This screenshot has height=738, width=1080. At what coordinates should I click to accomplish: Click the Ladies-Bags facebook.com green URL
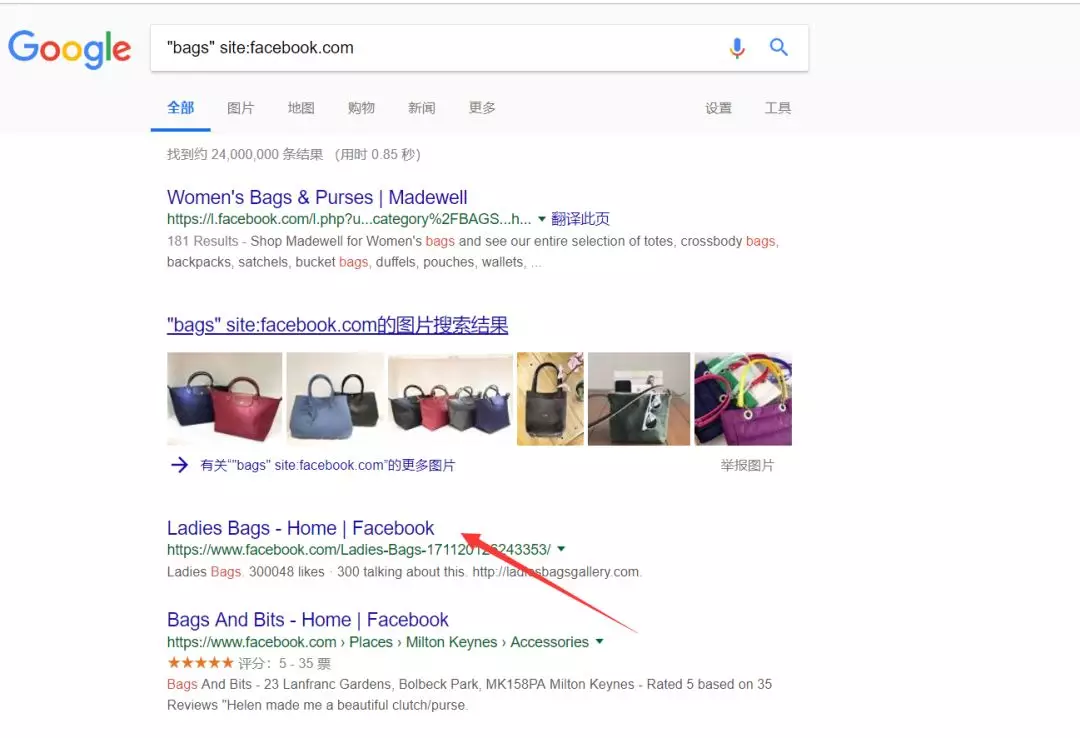tap(359, 550)
